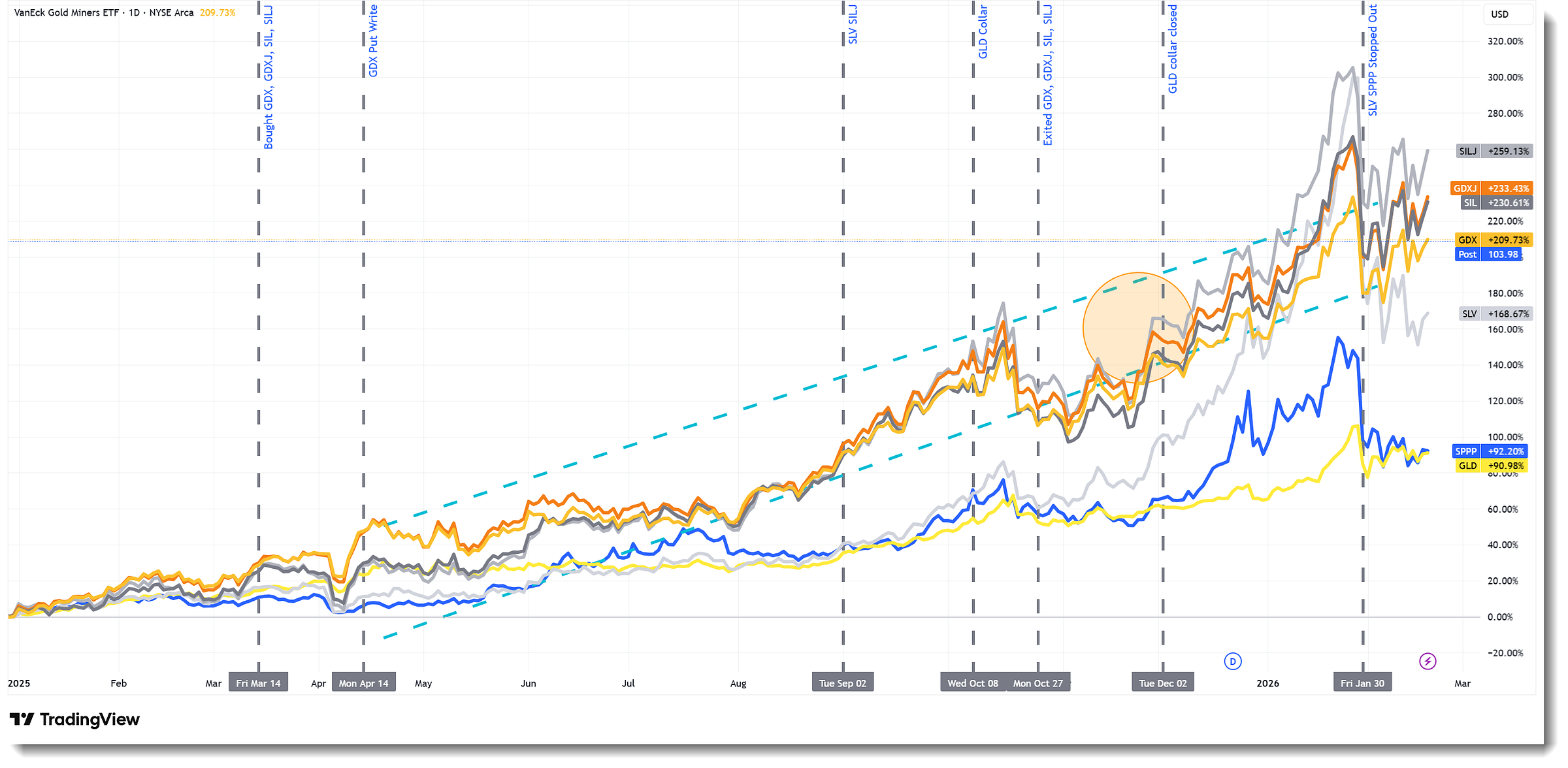Click the purple lightning bolt event icon
The height and width of the screenshot is (768, 1568).
pos(1428,662)
